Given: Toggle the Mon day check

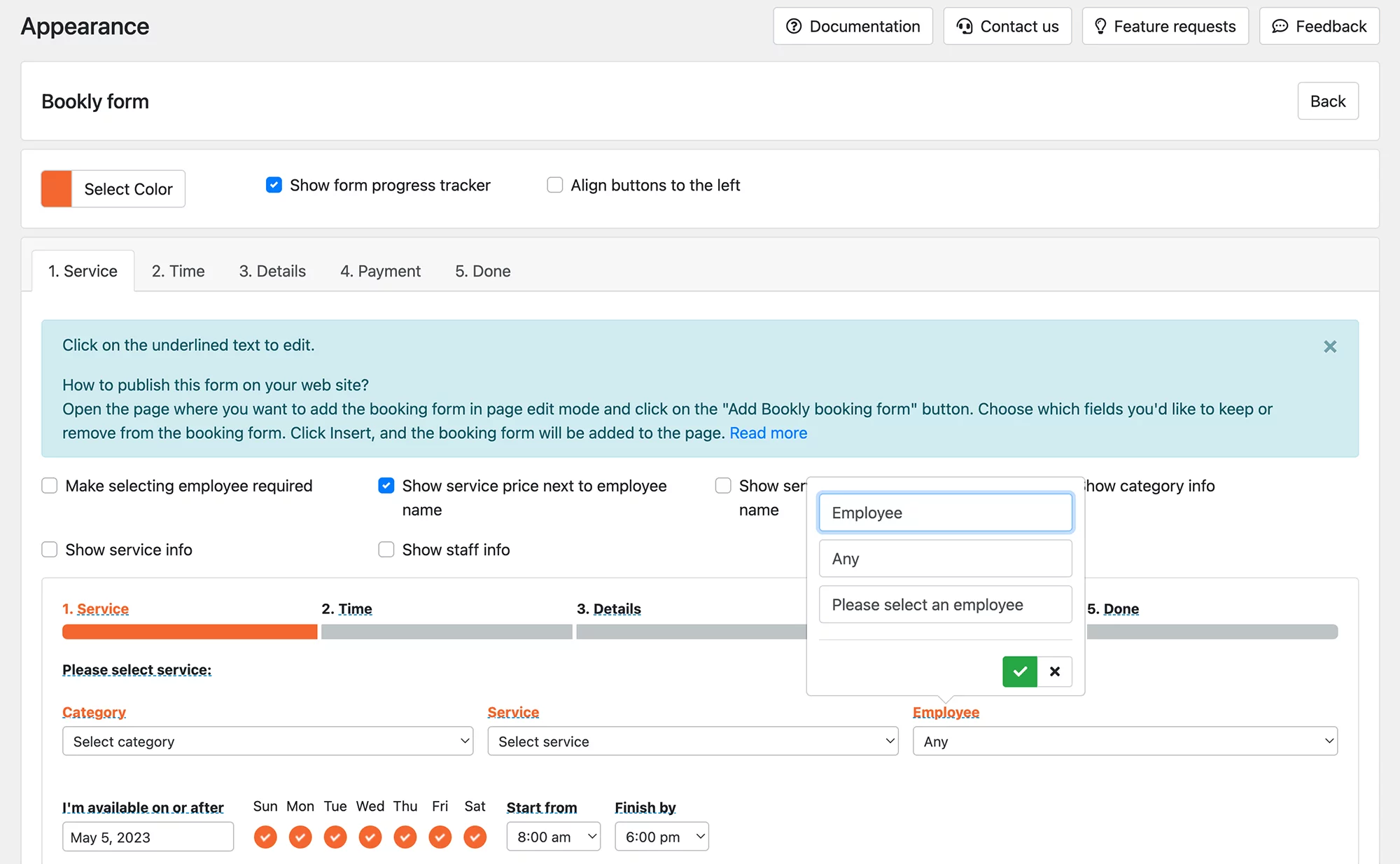Looking at the screenshot, I should click(x=300, y=837).
